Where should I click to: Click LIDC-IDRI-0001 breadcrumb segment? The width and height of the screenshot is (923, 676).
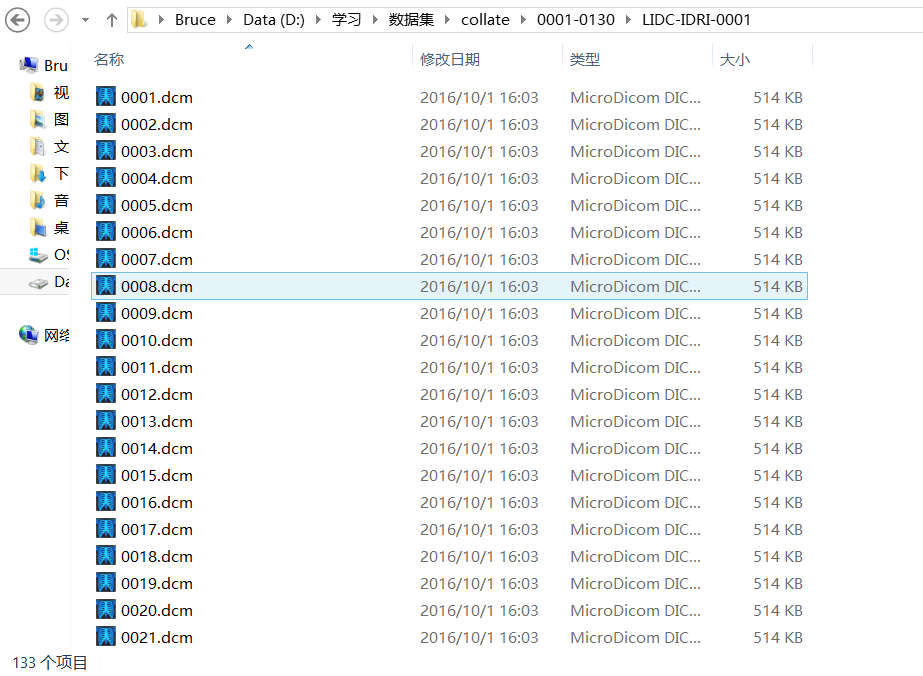(696, 20)
